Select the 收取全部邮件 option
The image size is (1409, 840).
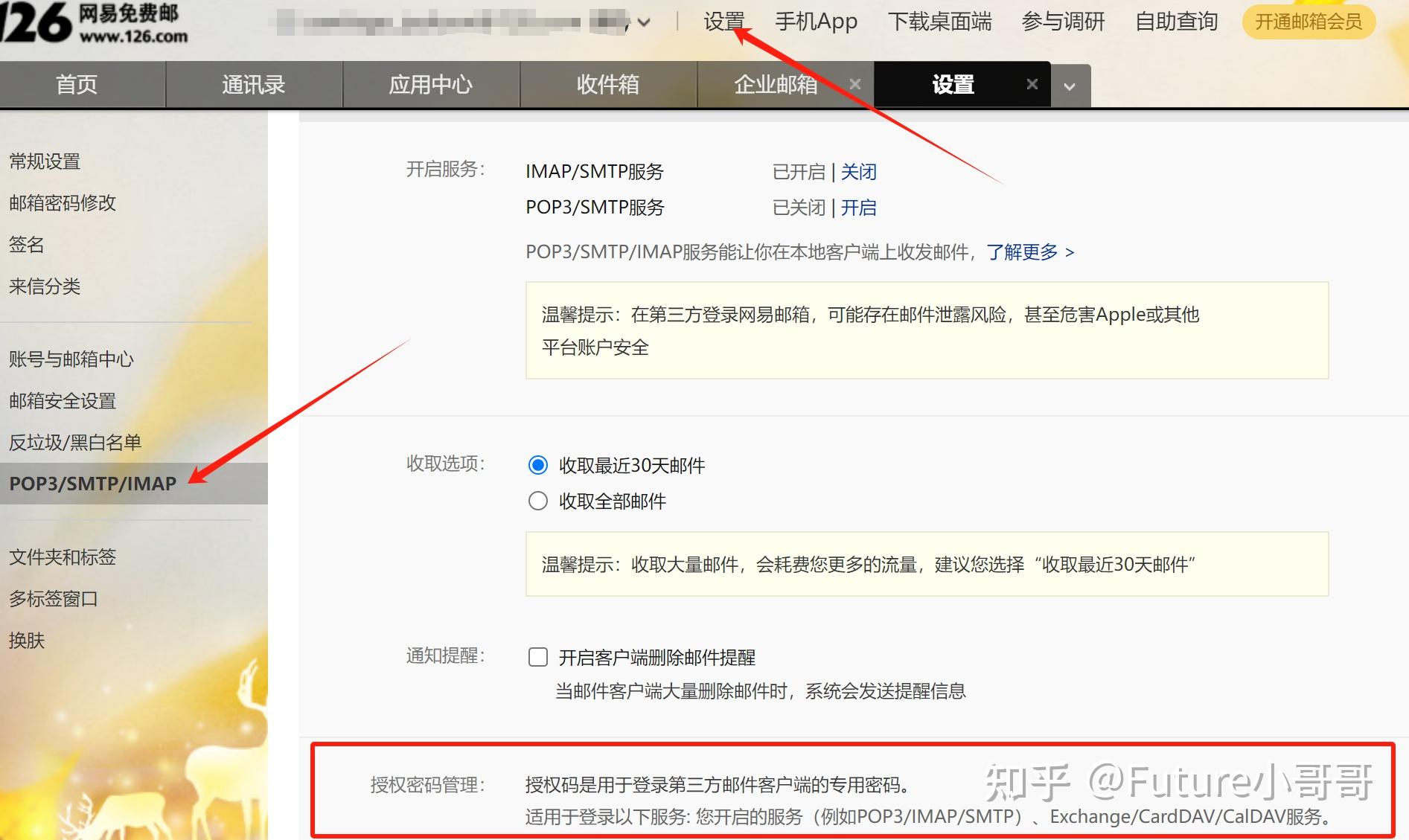coord(537,501)
